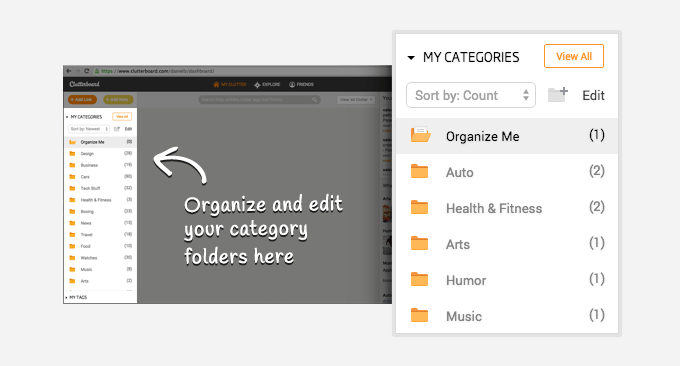Open the Sort by: Newest dropdown in the browser
Screen dimensions: 680x366
click(88, 129)
